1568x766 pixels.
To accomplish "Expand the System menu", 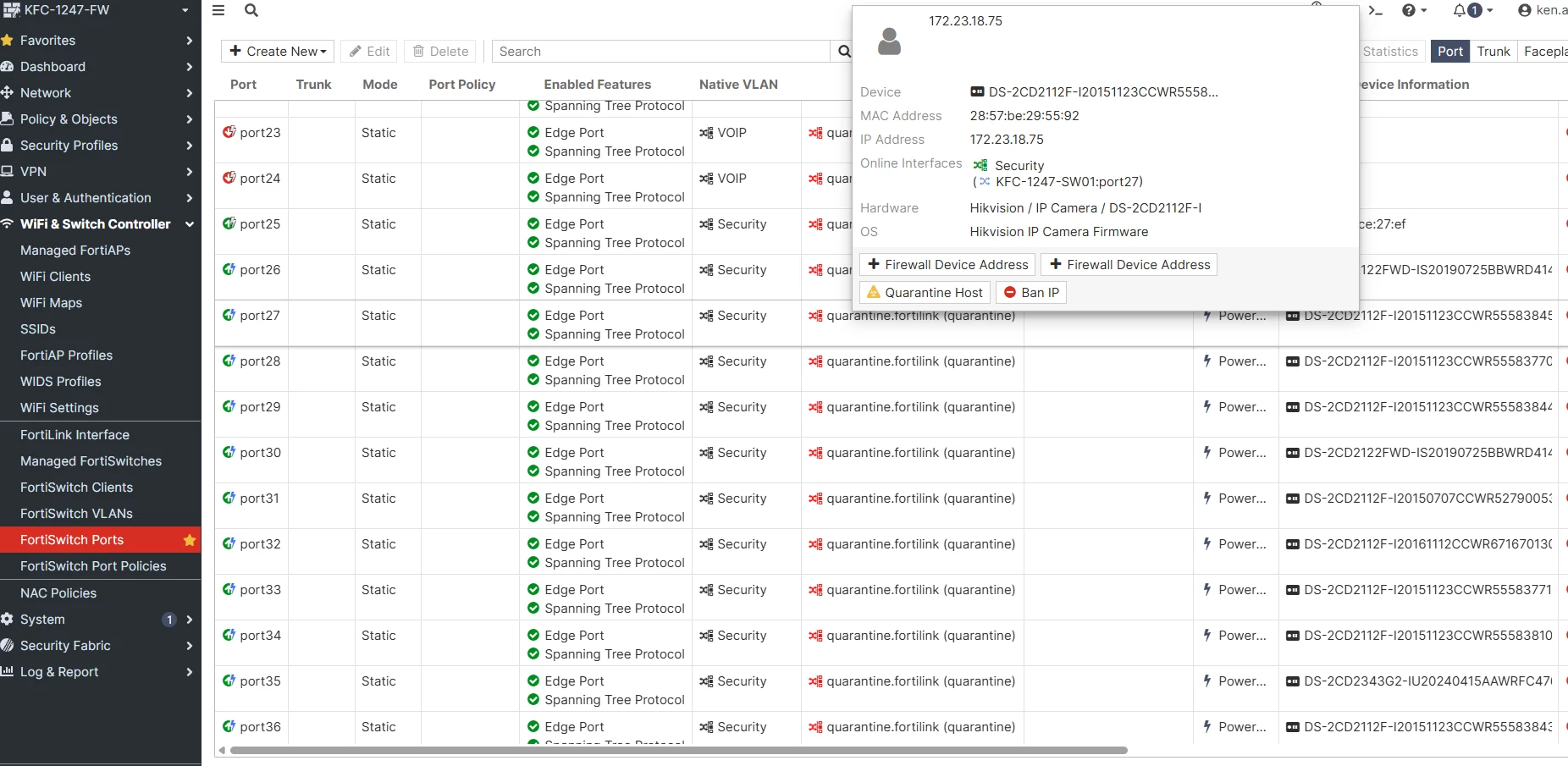I will tap(100, 619).
